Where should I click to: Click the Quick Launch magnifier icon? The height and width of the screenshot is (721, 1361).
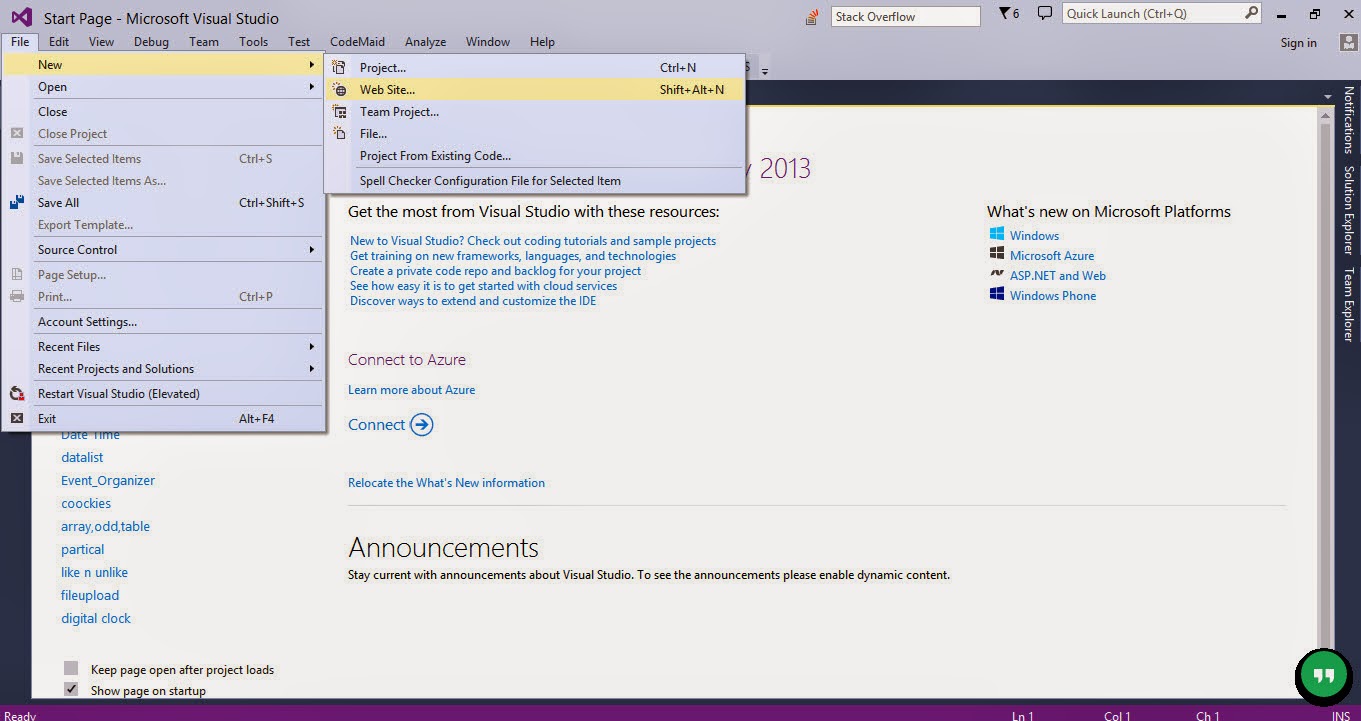(1251, 13)
